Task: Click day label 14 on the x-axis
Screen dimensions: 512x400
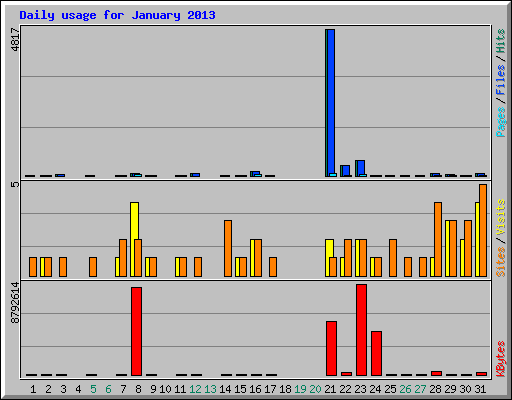Action: tap(225, 389)
